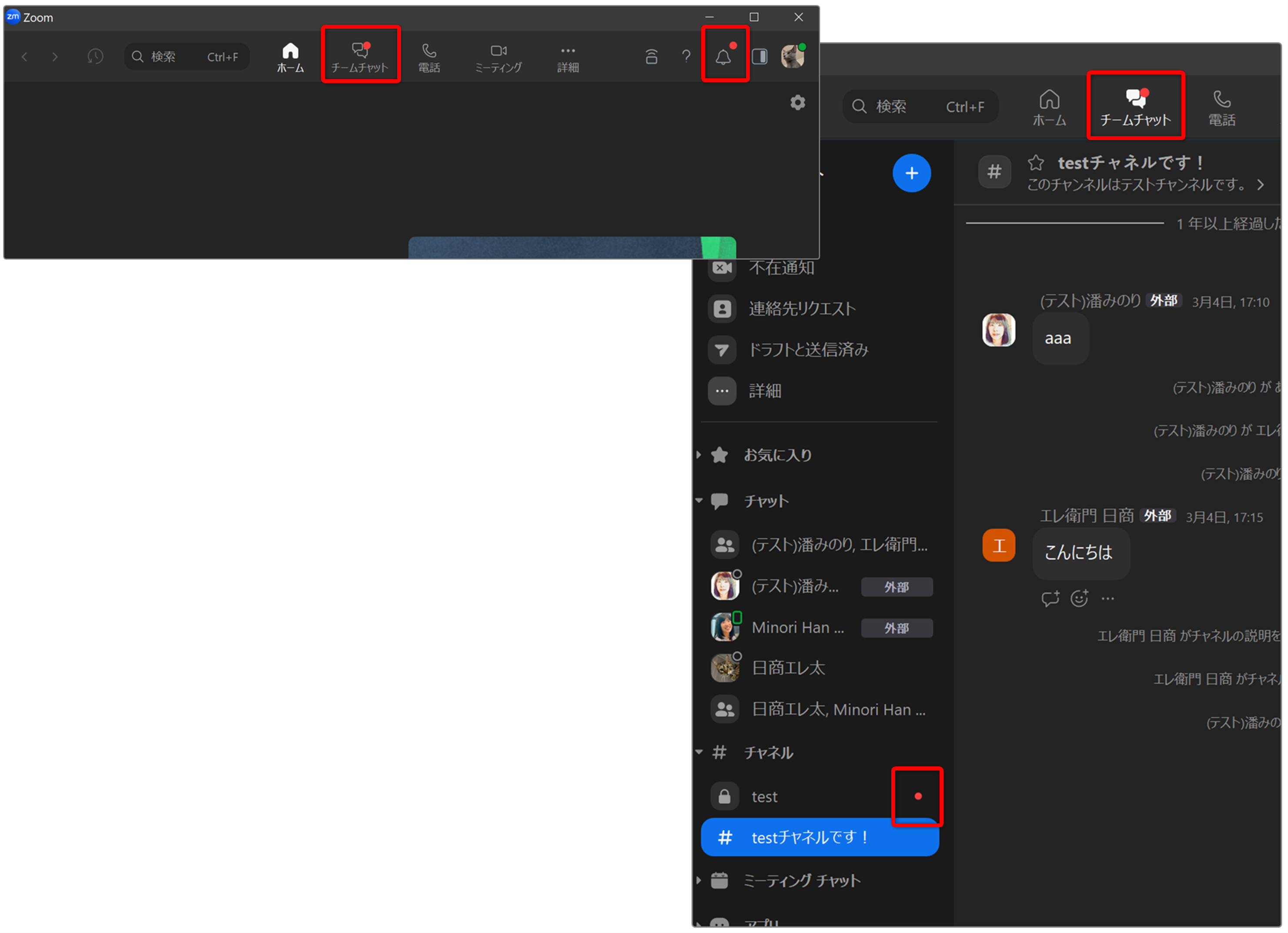The image size is (1288, 933).
Task: Open chat with (テスト)潘み... 外部
Action: click(820, 587)
